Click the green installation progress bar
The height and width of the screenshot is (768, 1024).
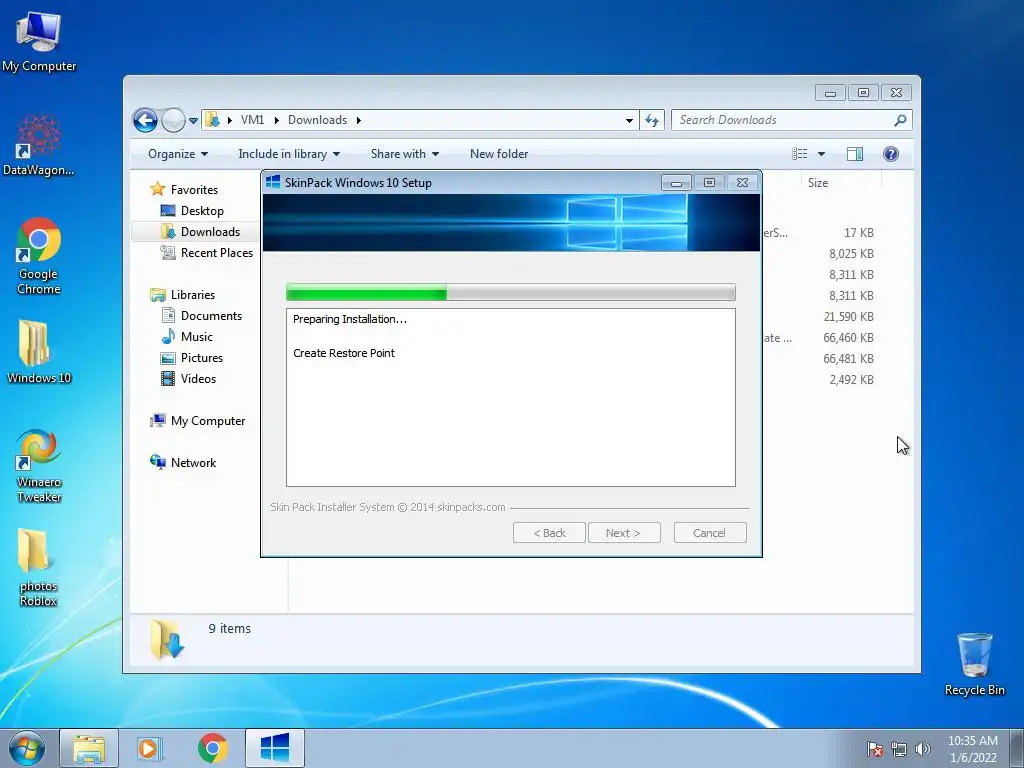pos(511,292)
